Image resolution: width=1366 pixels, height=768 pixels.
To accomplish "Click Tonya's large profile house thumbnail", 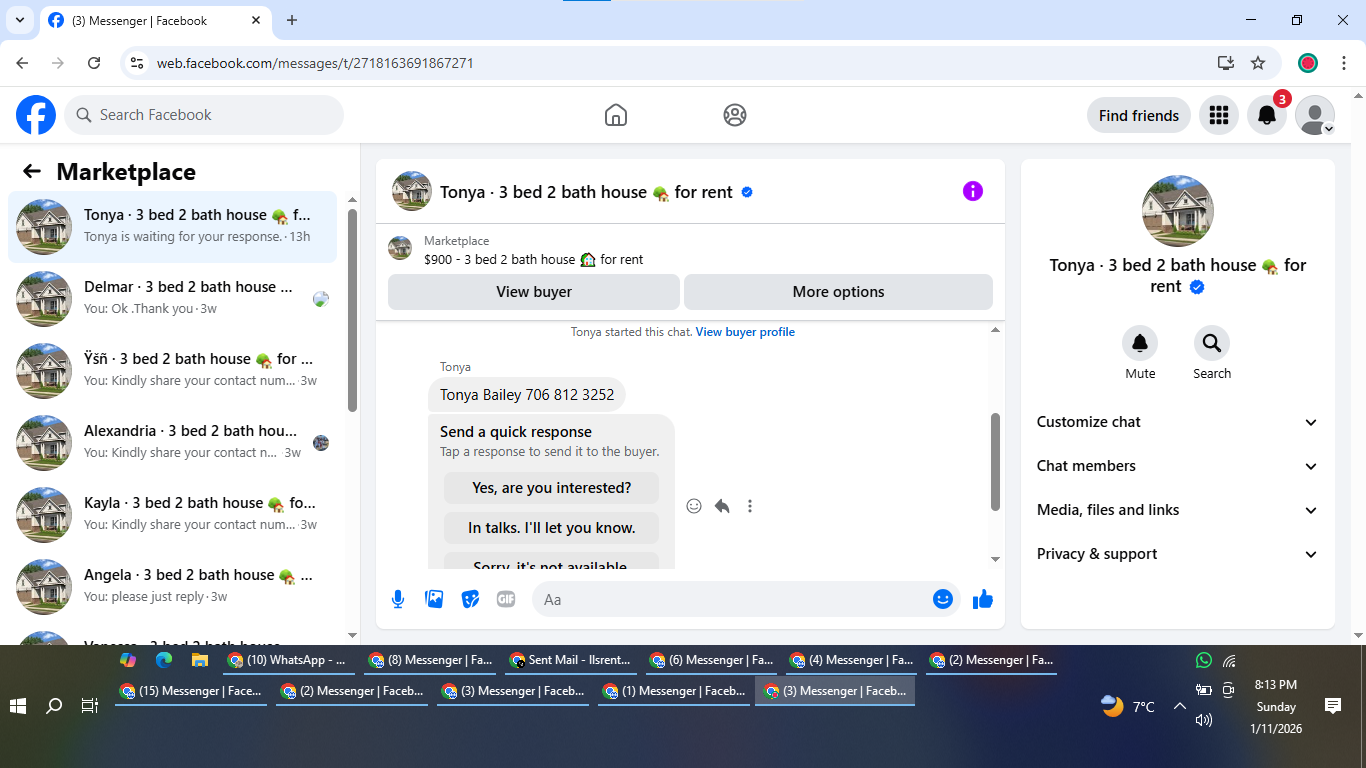I will pos(1178,211).
